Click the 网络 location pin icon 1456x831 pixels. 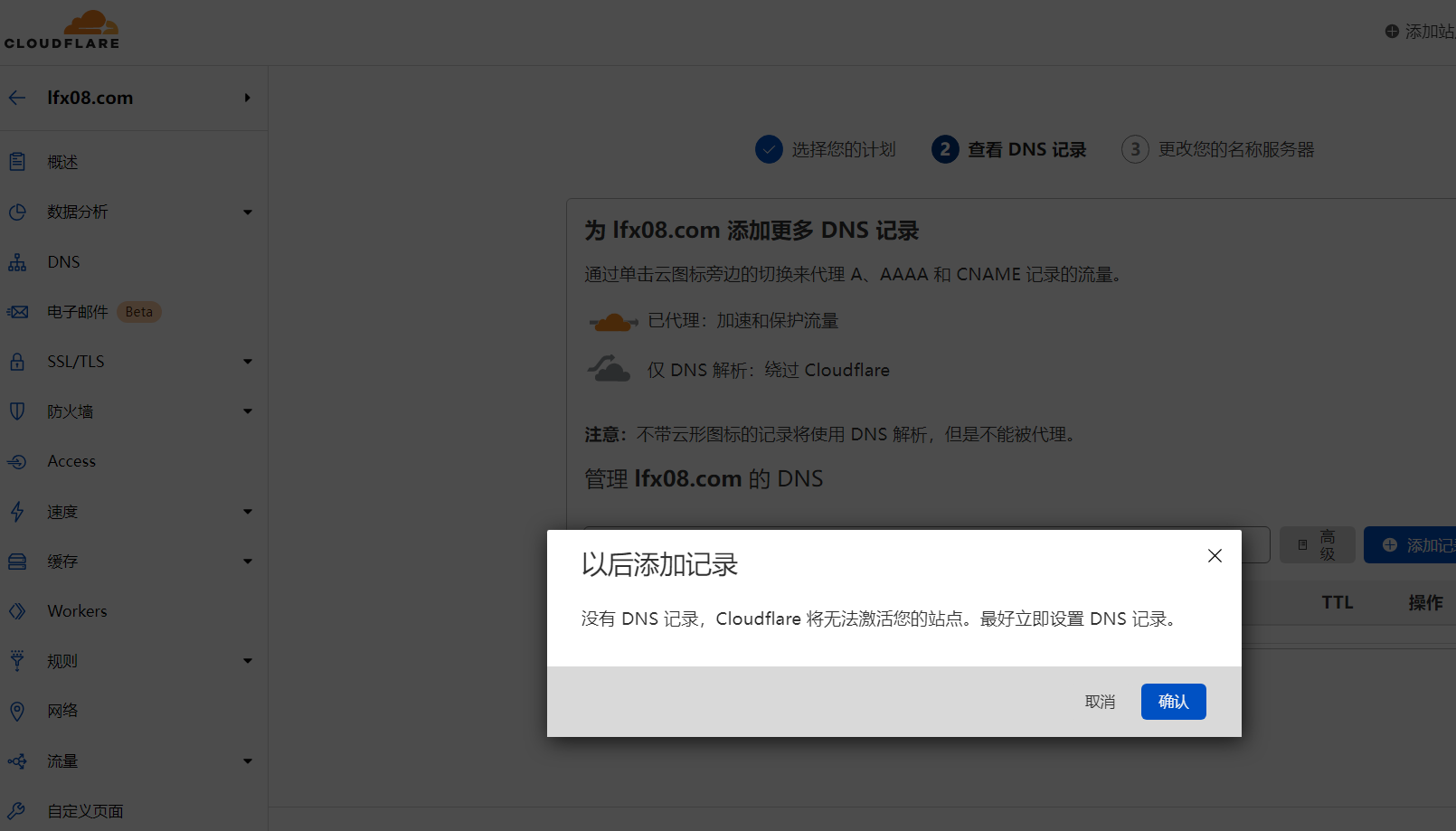coord(17,712)
